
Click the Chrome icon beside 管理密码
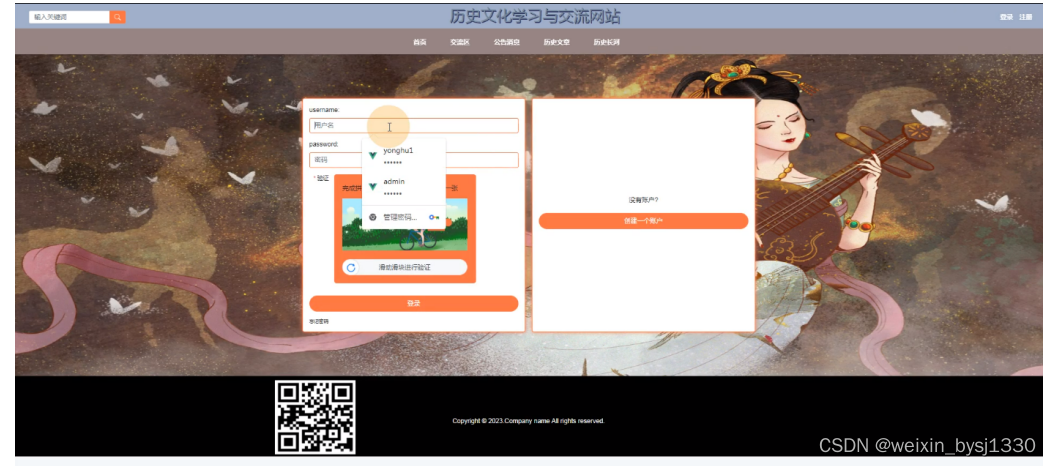(372, 217)
